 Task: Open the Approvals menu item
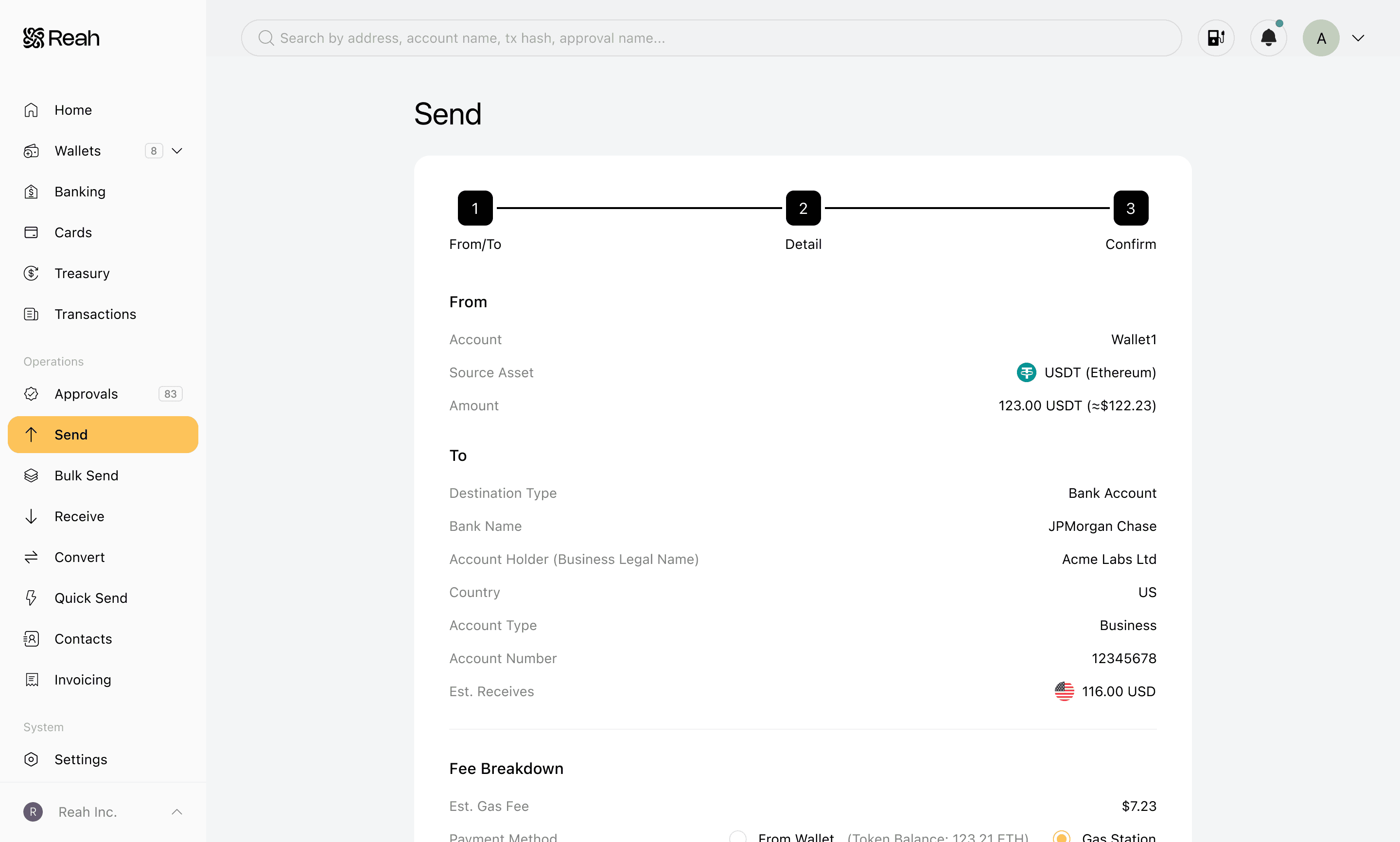tap(86, 394)
